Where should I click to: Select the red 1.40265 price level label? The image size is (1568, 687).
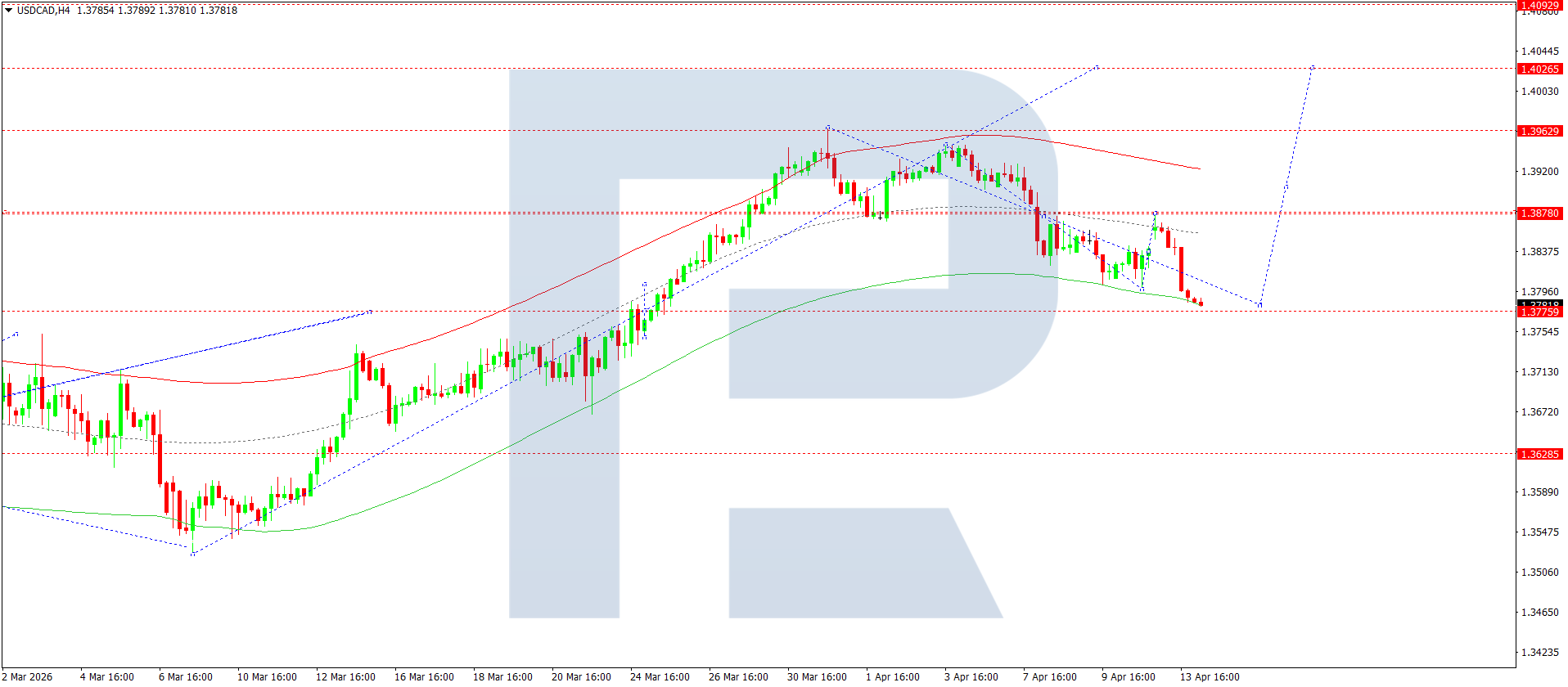[1539, 69]
